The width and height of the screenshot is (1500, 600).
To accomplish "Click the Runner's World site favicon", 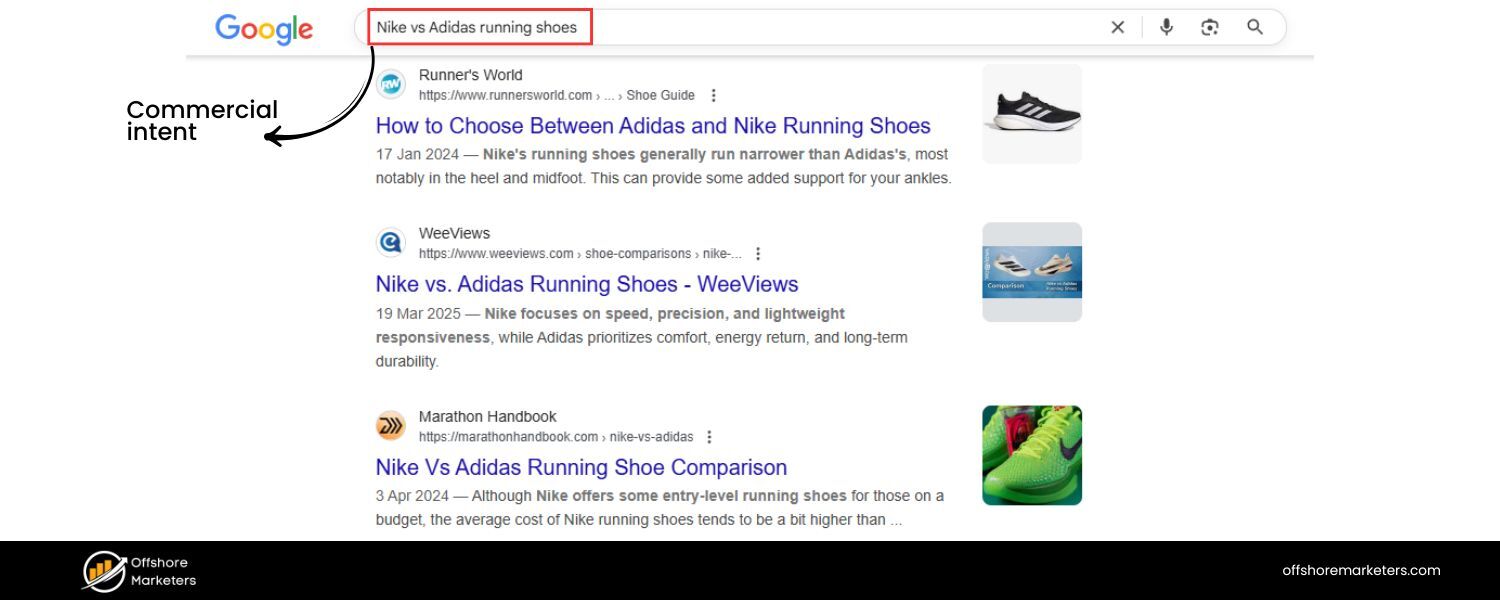I will click(x=390, y=85).
